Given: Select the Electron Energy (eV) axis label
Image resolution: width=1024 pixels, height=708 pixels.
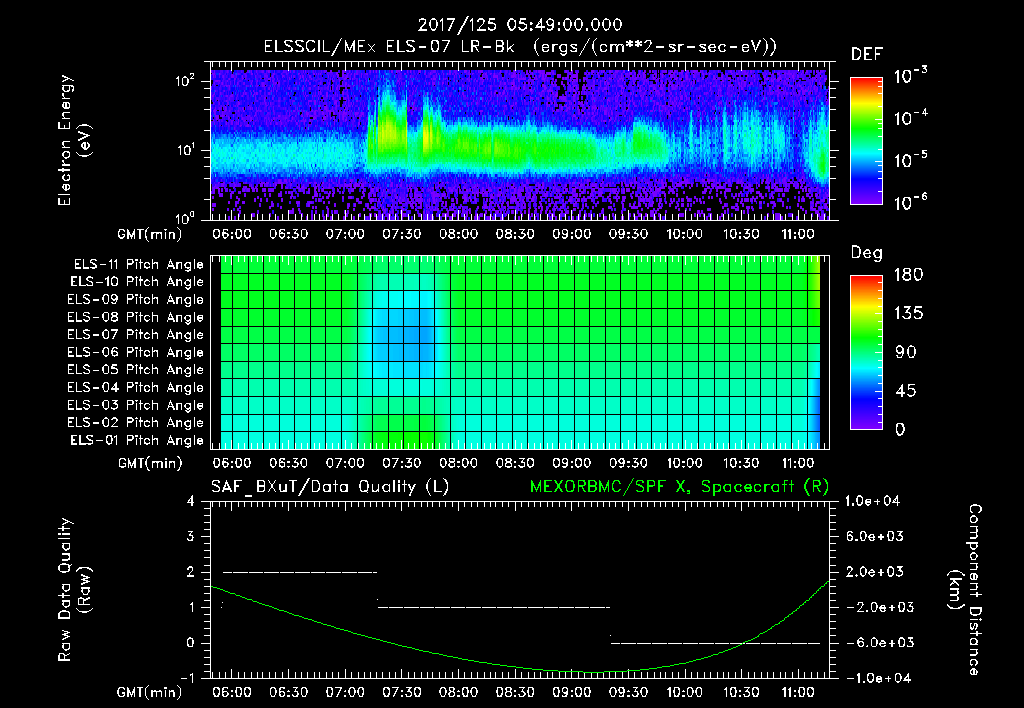Looking at the screenshot, I should [x=74, y=140].
